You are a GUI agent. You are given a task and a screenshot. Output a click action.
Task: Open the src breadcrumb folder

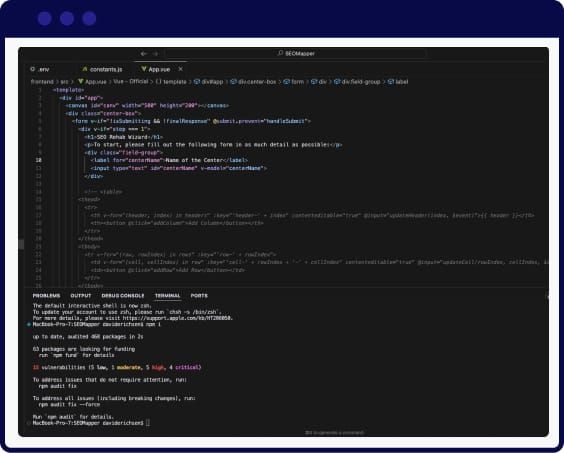click(64, 82)
